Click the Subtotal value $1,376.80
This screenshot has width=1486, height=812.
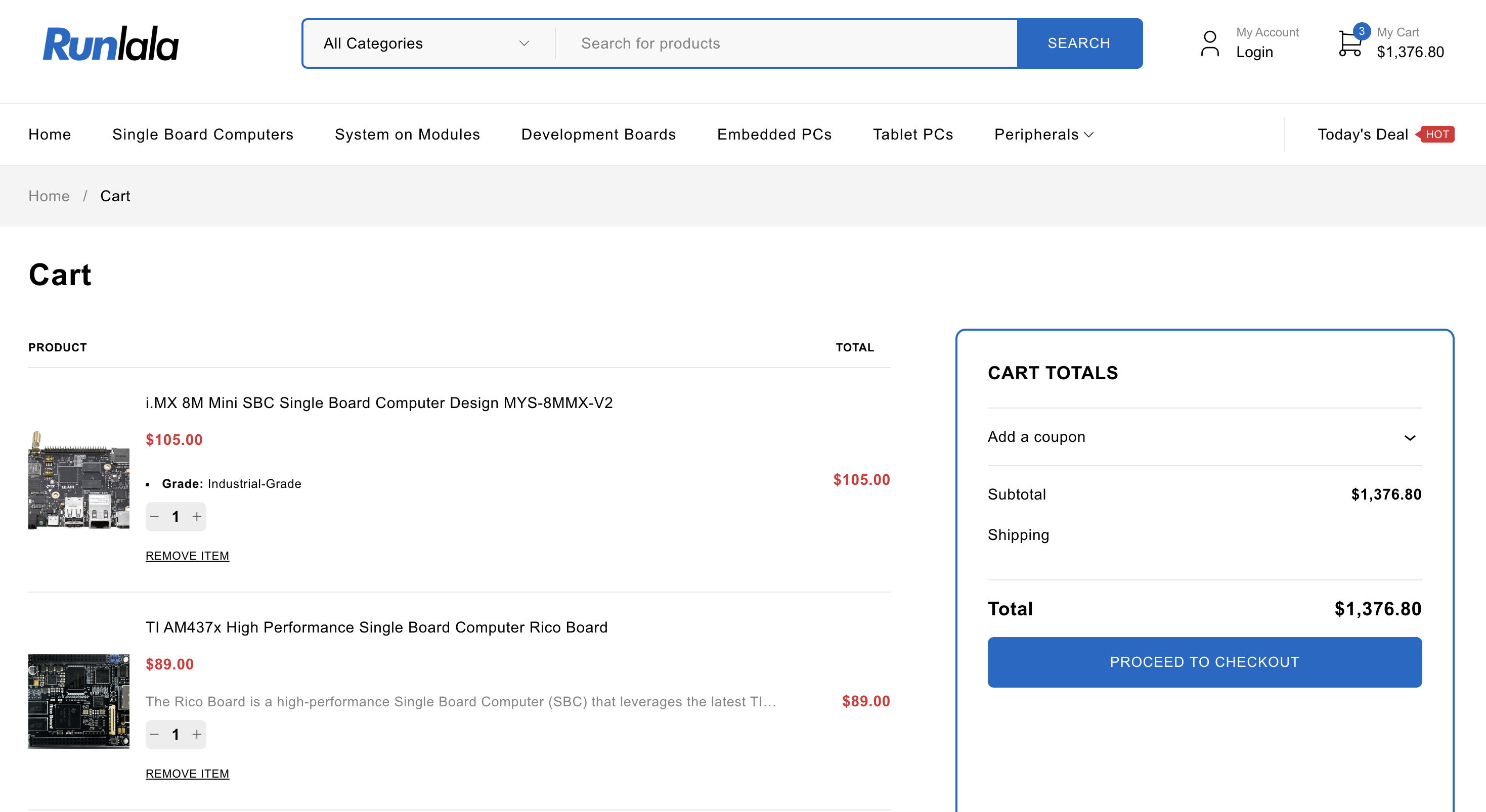1386,494
